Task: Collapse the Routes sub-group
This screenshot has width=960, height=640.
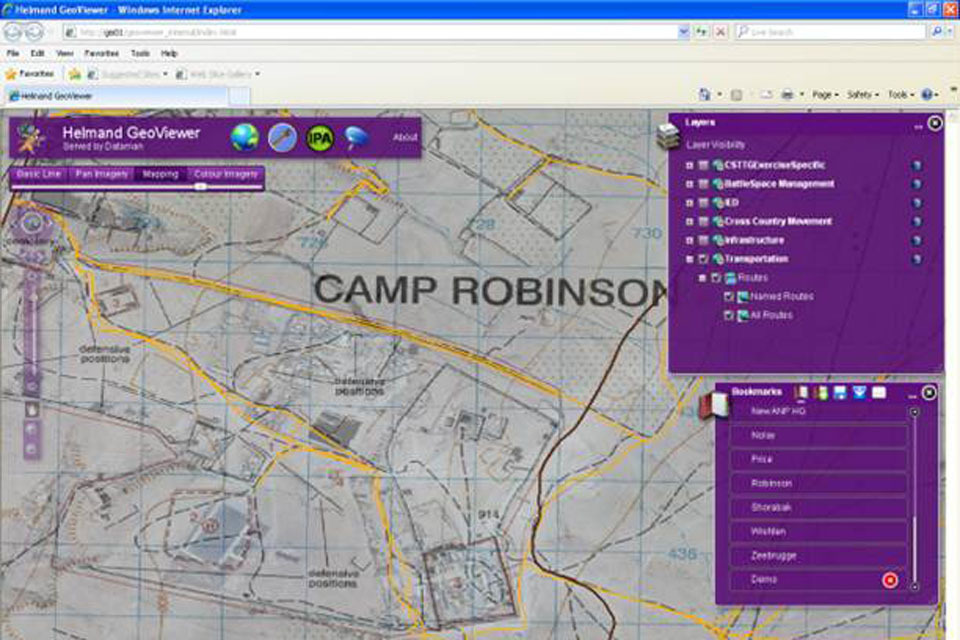Action: [x=702, y=278]
